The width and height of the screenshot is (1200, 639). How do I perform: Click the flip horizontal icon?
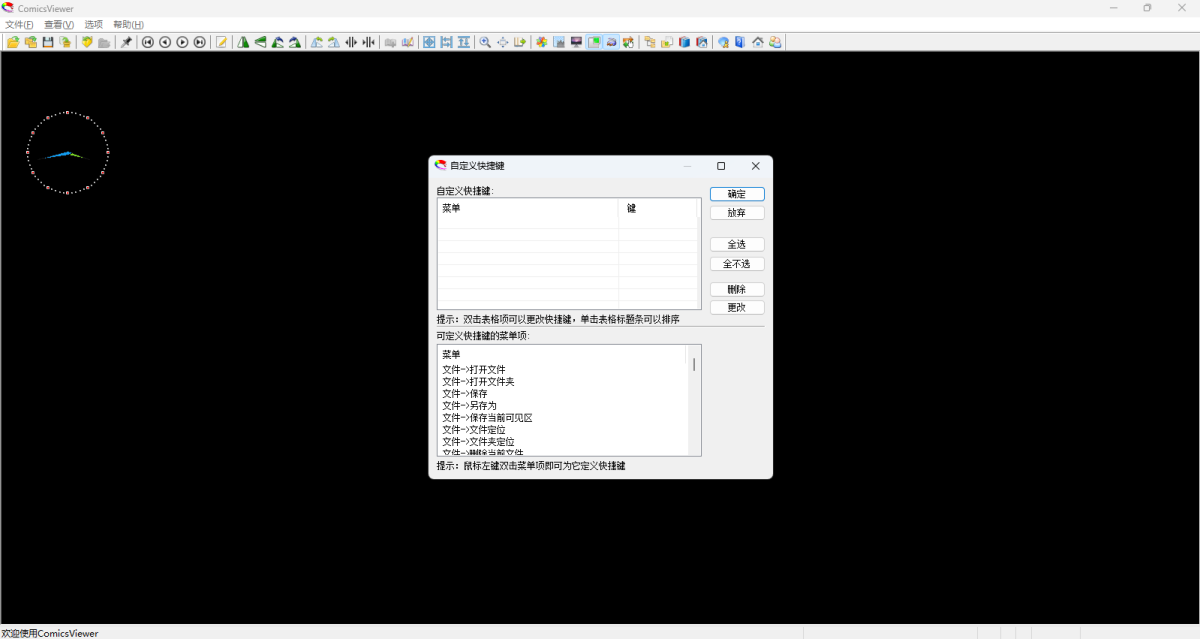pyautogui.click(x=243, y=42)
